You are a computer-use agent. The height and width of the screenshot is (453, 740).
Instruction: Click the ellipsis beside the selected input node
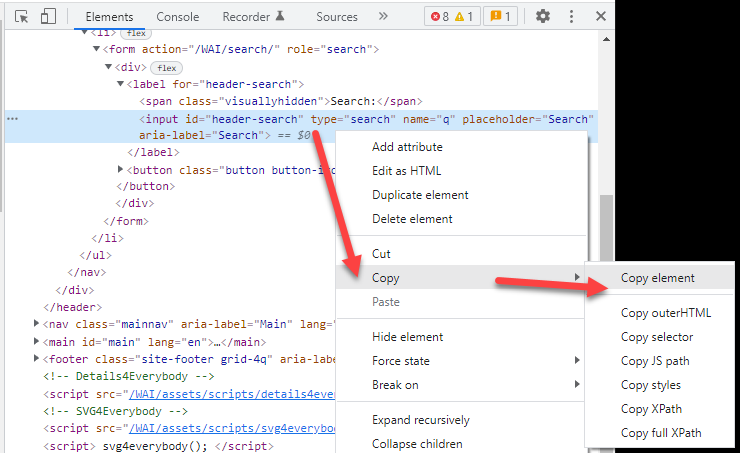click(13, 118)
